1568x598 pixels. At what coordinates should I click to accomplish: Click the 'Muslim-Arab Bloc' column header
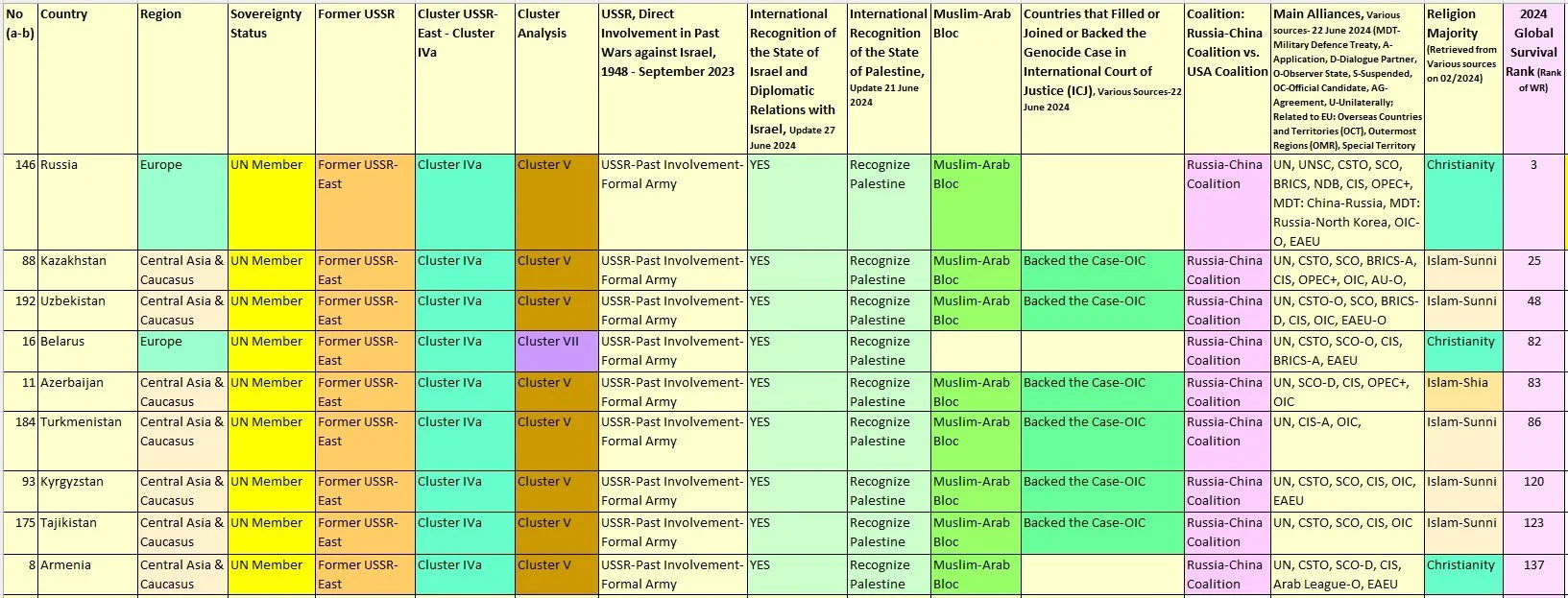pos(976,78)
